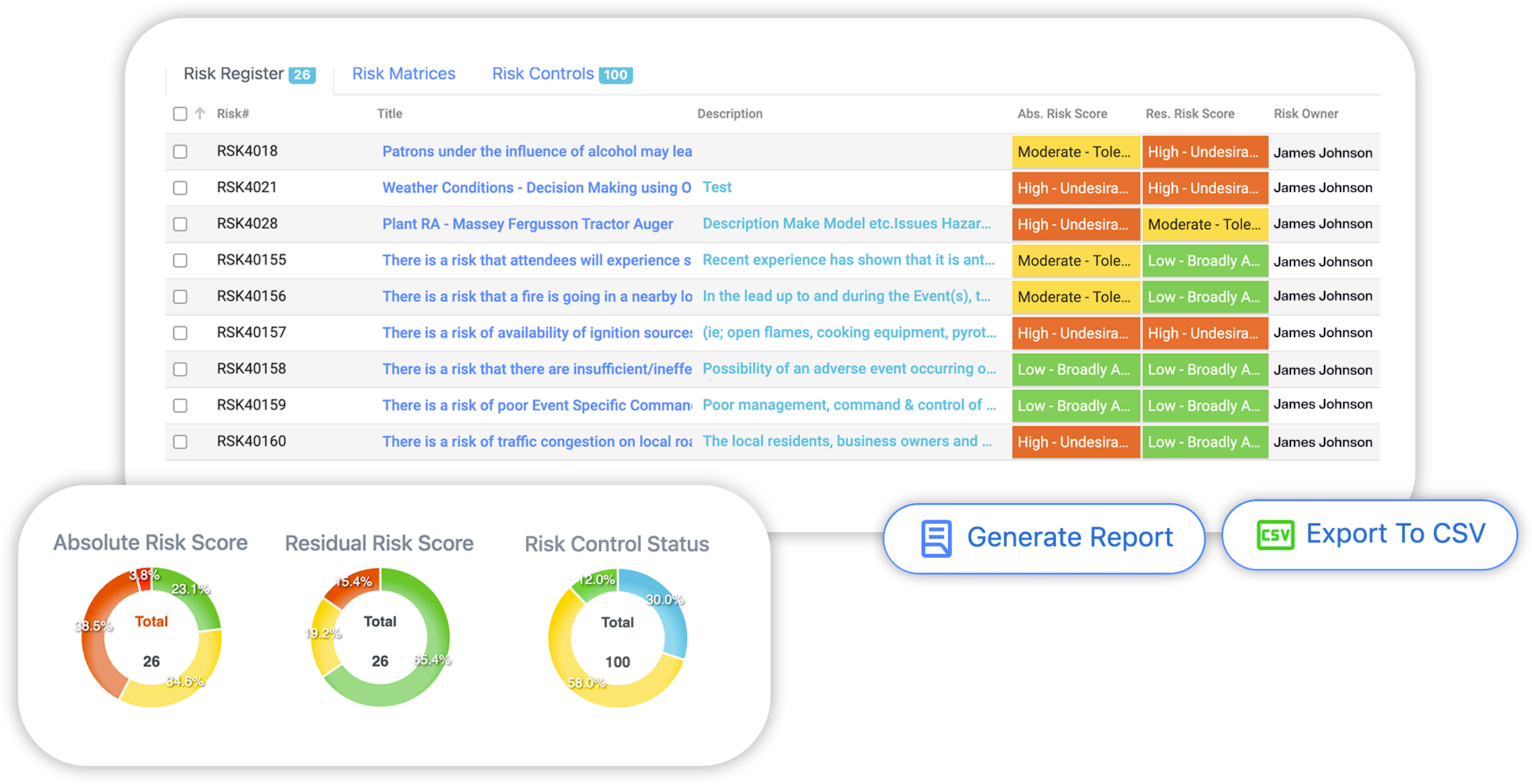Open the Weather Conditions Decision Making risk
The width and height of the screenshot is (1532, 784).
[x=536, y=188]
